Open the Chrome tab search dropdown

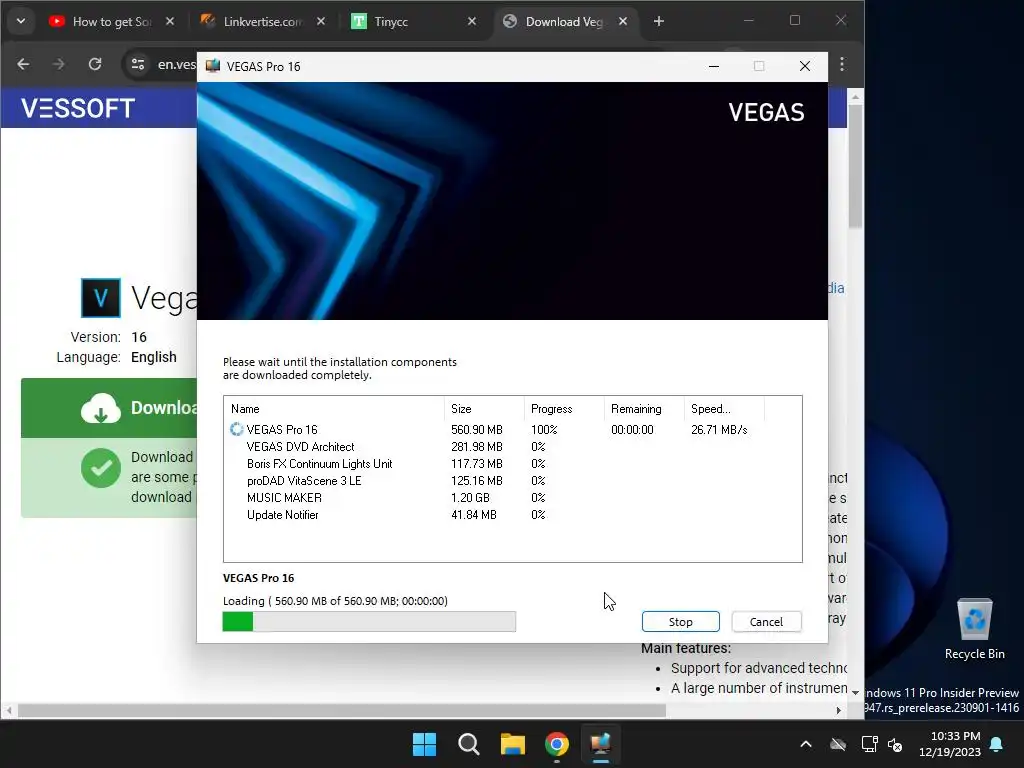pos(21,22)
